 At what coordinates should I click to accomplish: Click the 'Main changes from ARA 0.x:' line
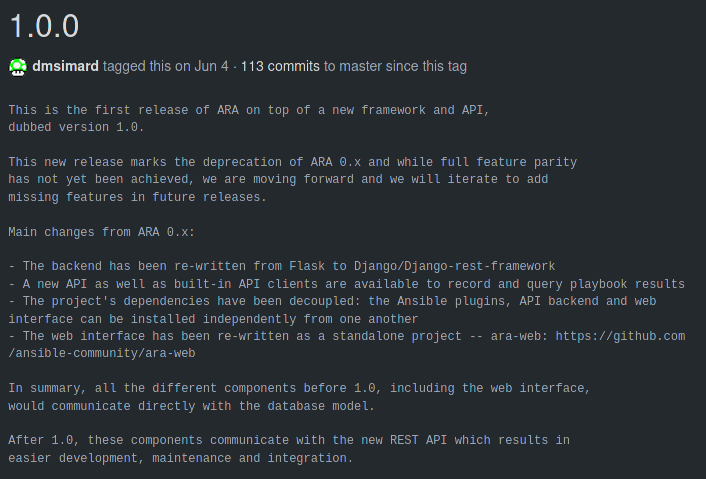(101, 232)
